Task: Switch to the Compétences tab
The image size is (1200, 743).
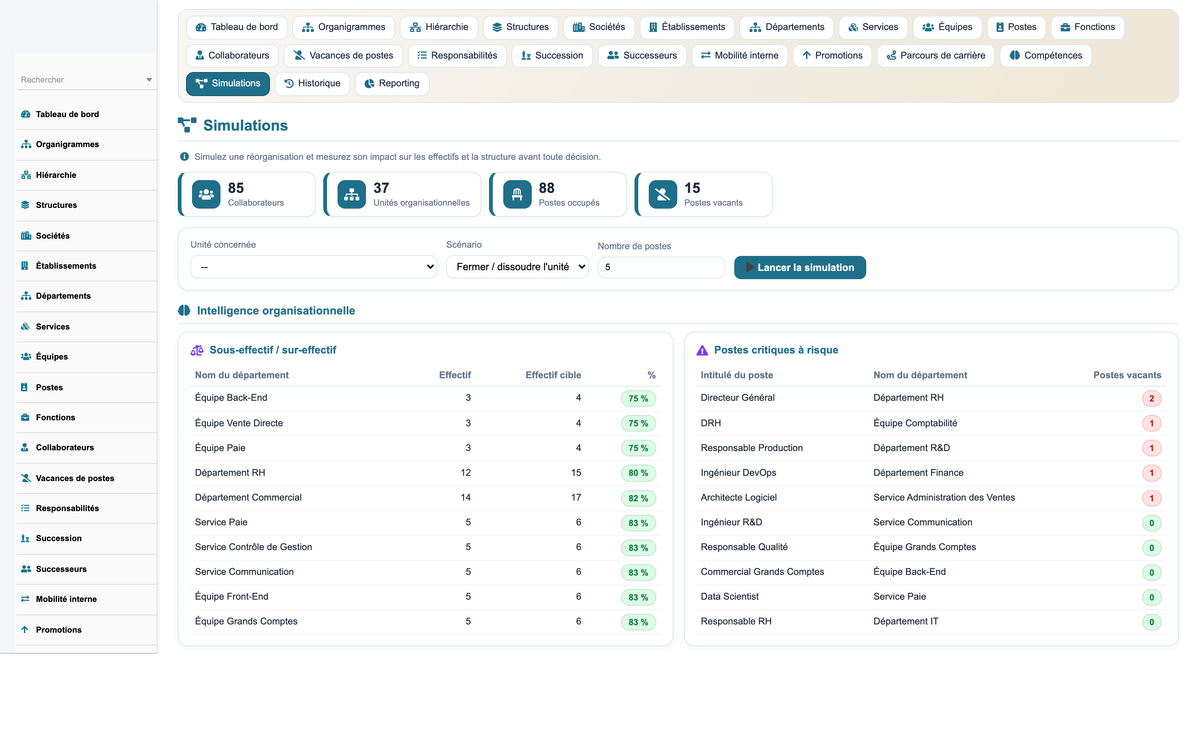Action: pos(1045,56)
